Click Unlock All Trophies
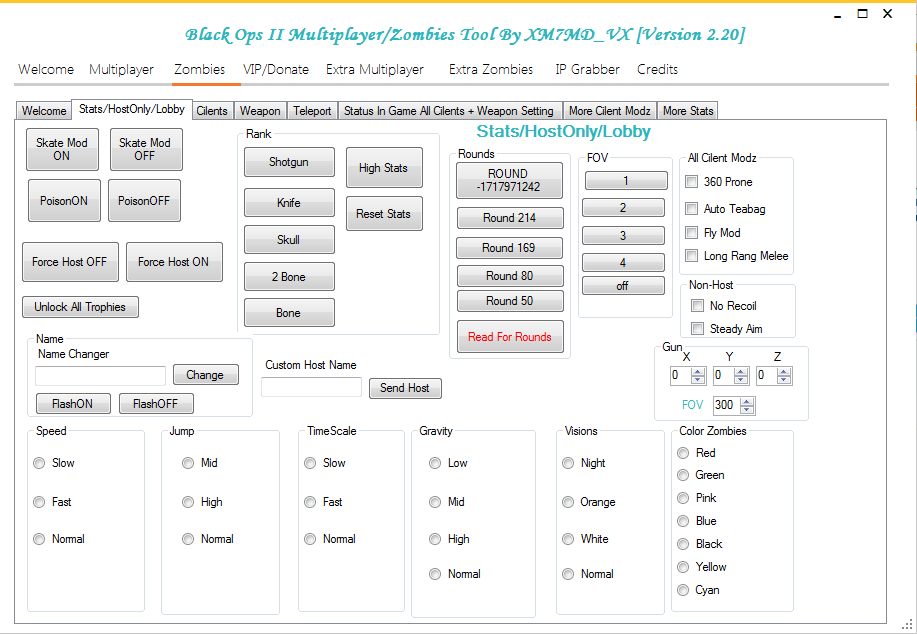 (80, 307)
